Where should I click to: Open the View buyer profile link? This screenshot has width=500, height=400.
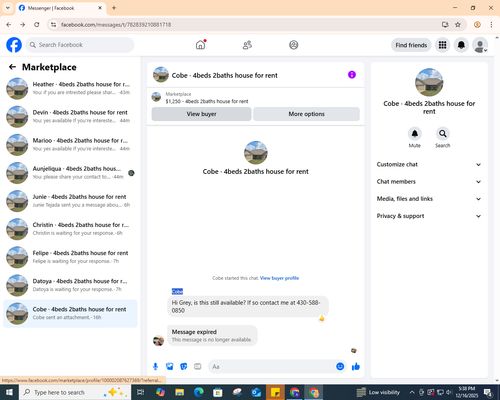(x=279, y=278)
